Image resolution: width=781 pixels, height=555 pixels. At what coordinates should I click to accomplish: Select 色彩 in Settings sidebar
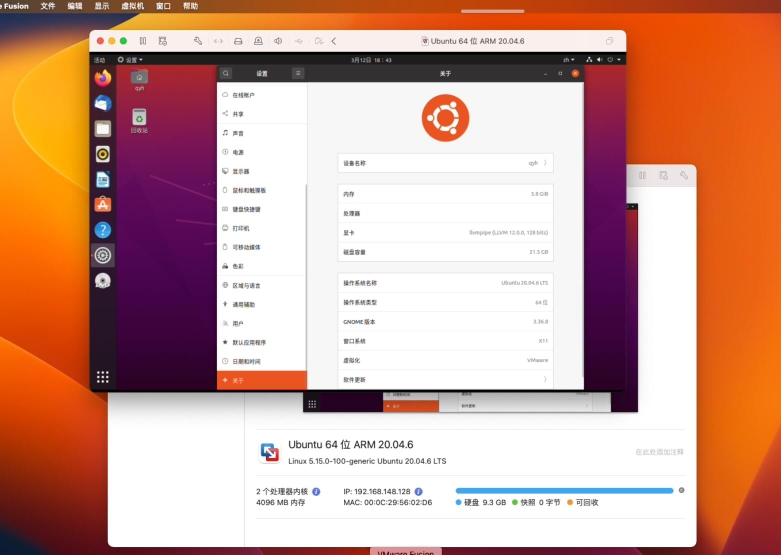tap(262, 266)
